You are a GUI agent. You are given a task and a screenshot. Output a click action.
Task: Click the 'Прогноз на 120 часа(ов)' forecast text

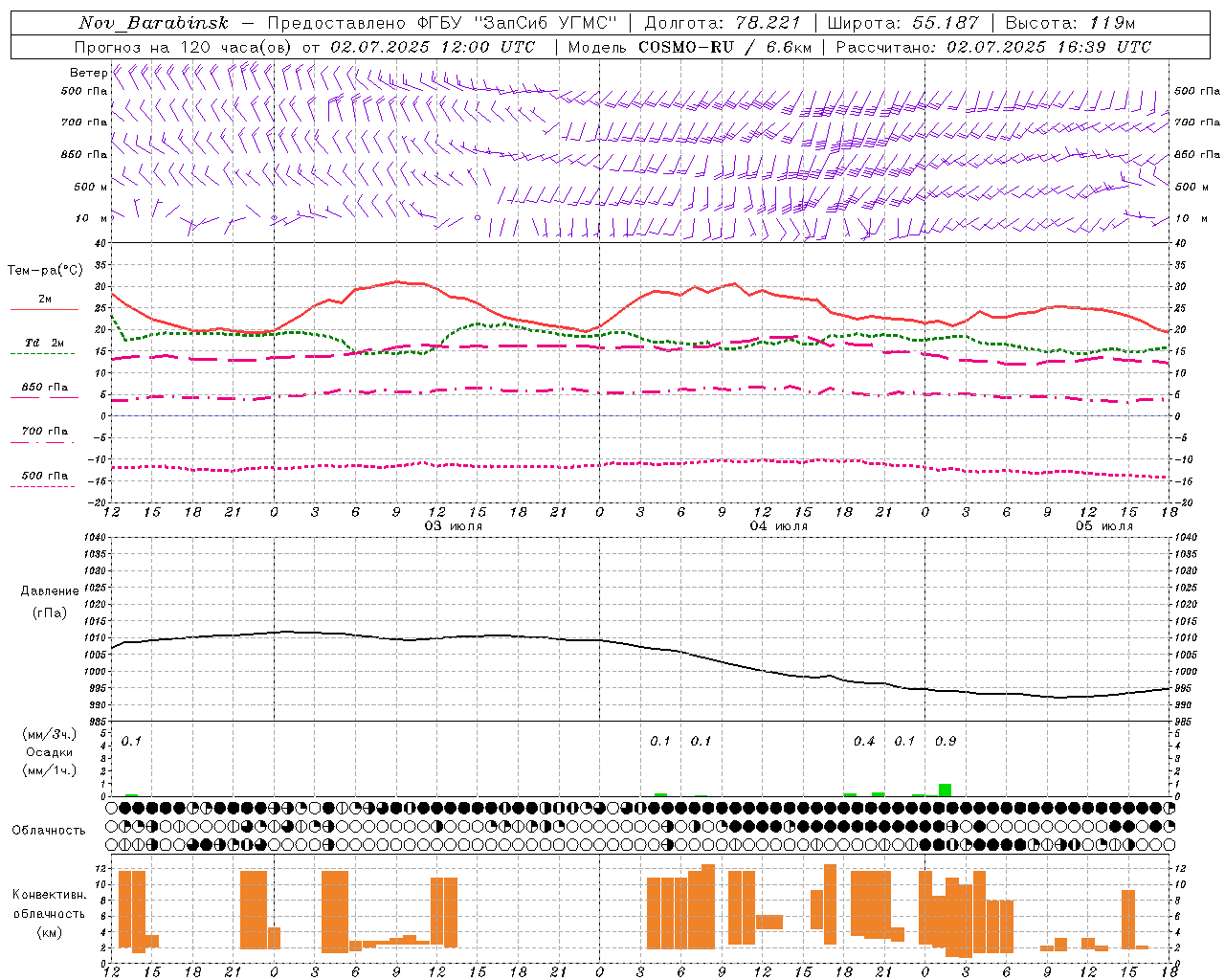184,47
